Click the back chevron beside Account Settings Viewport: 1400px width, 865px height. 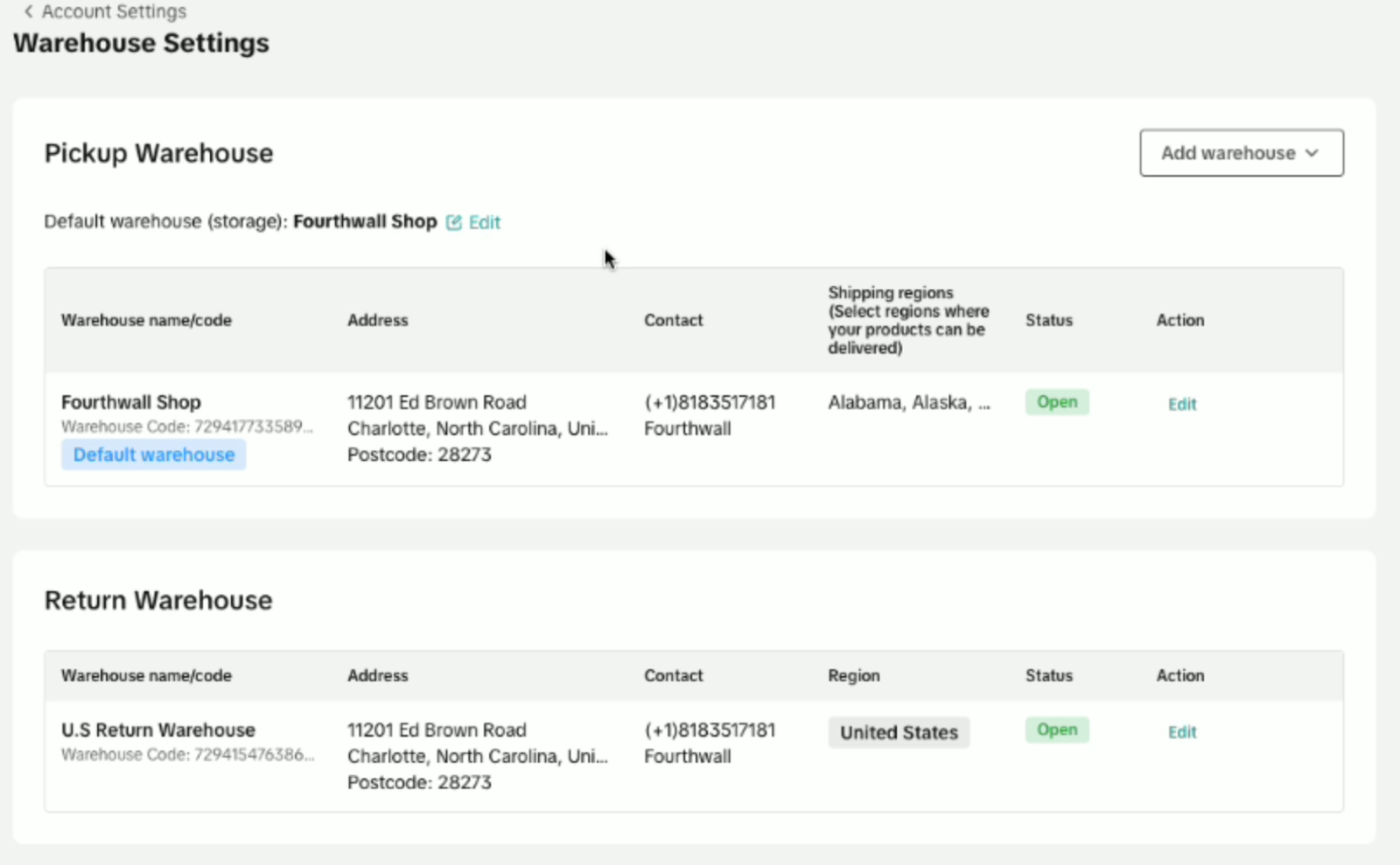[x=28, y=11]
